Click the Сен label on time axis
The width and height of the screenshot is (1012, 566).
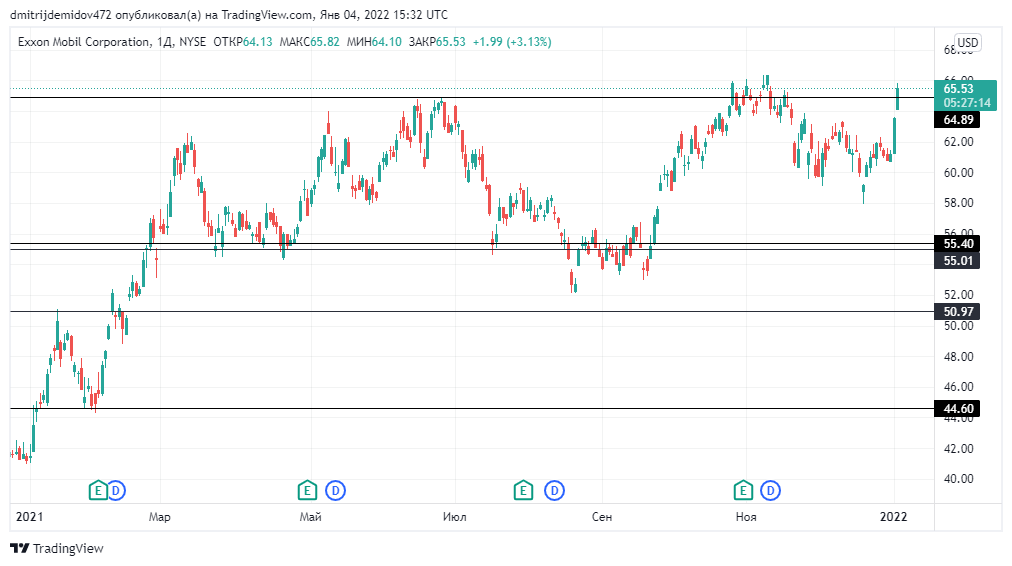click(602, 517)
